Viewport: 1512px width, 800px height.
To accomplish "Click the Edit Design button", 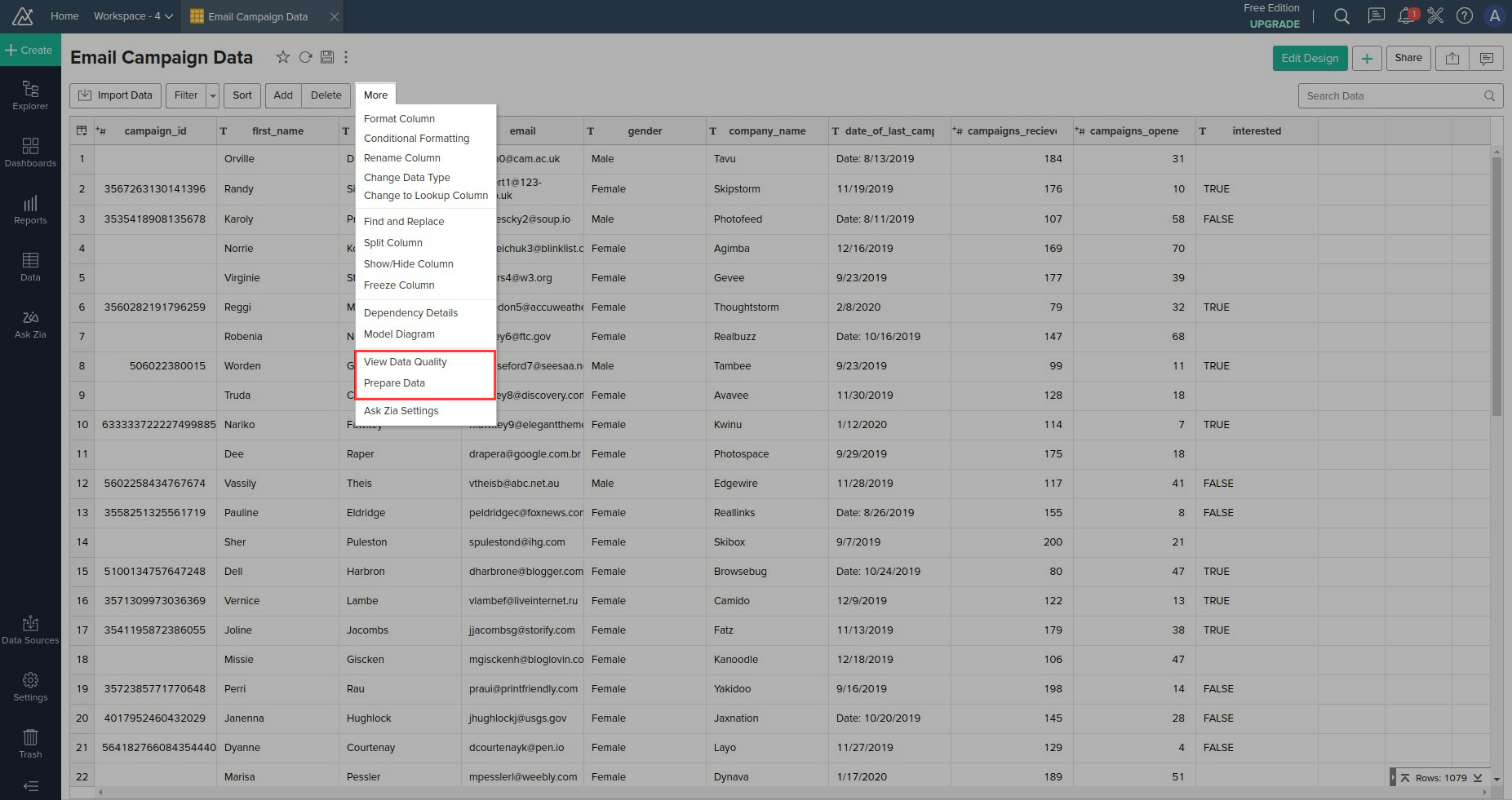I will [1309, 58].
